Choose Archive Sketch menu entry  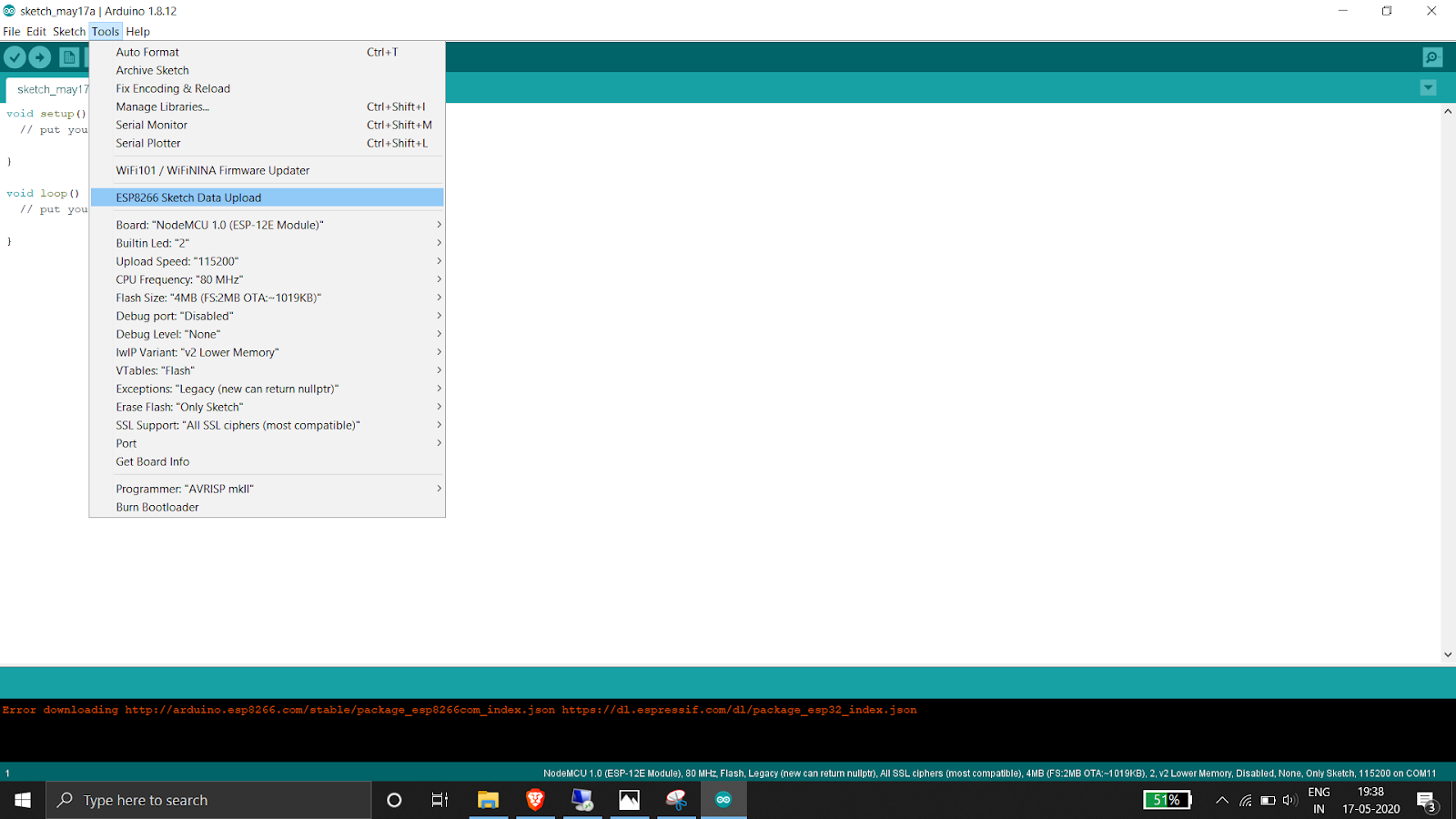[x=267, y=70]
